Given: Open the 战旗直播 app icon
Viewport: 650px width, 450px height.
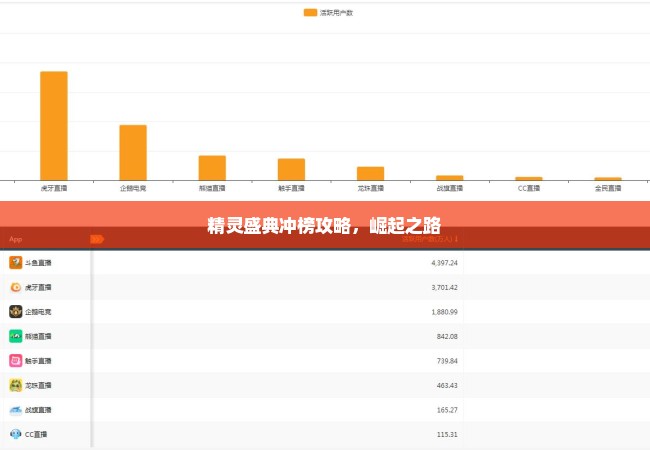Looking at the screenshot, I should click(x=15, y=410).
